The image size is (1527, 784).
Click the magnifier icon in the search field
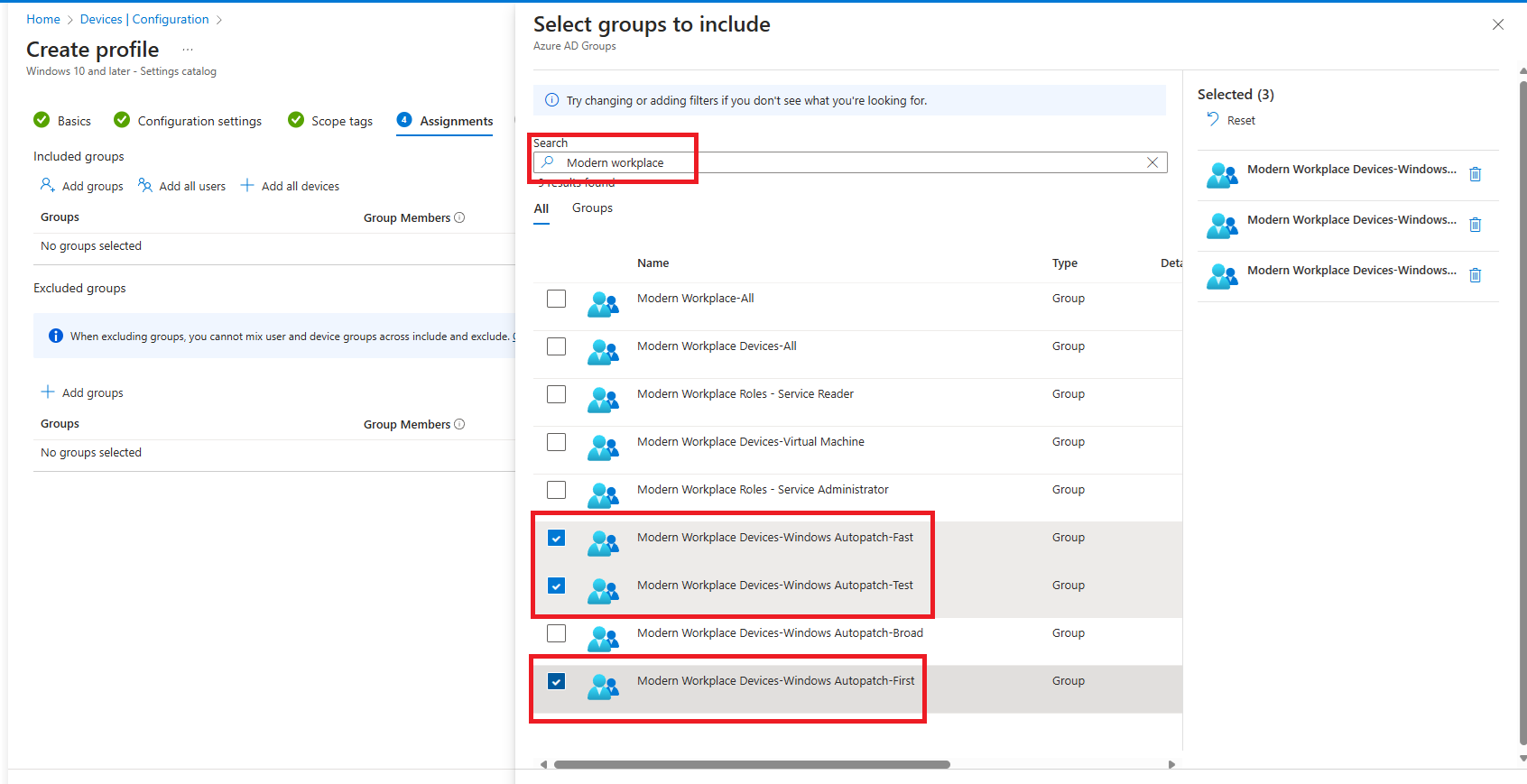pyautogui.click(x=548, y=162)
